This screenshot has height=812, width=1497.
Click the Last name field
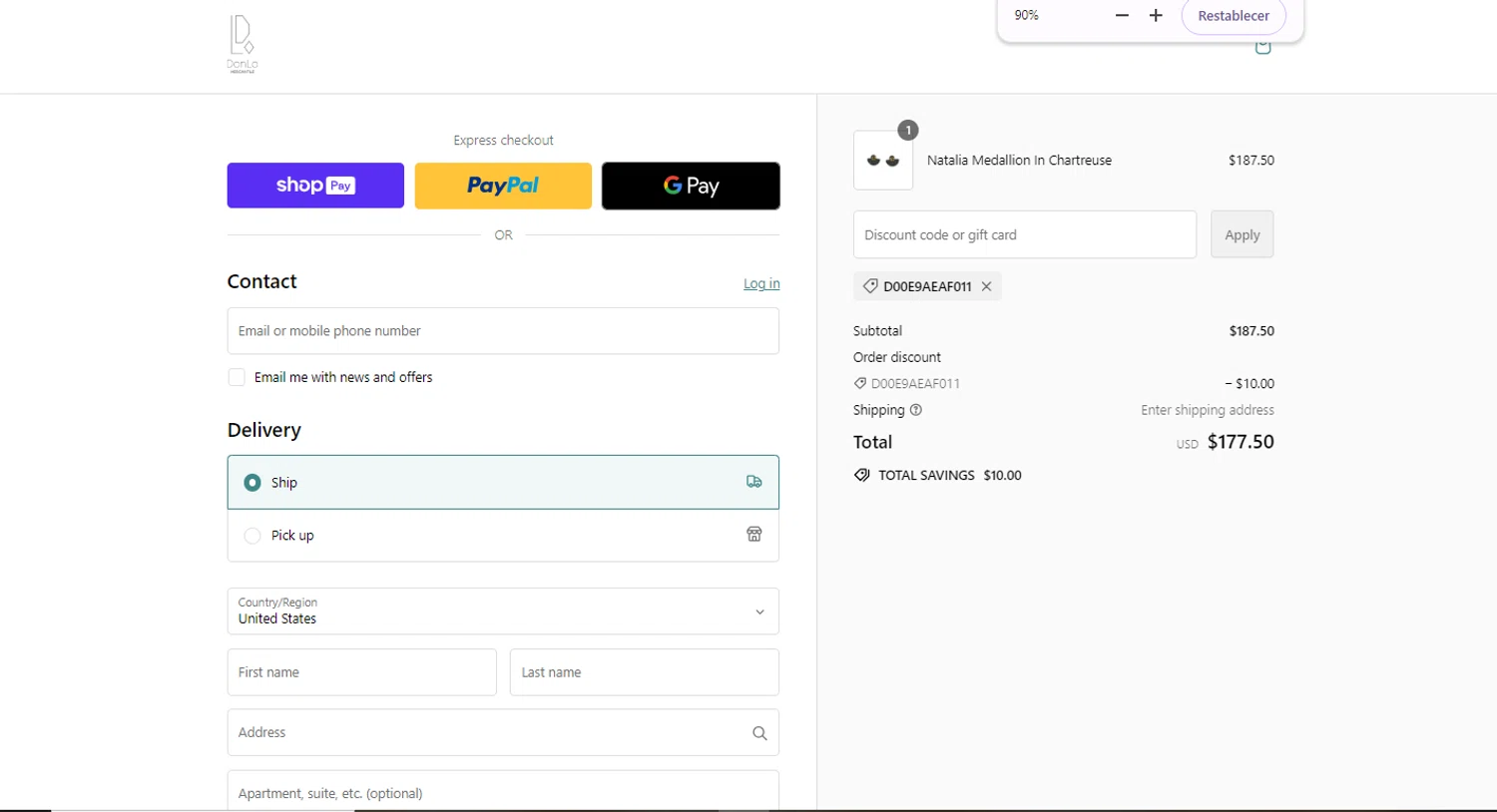pos(645,672)
